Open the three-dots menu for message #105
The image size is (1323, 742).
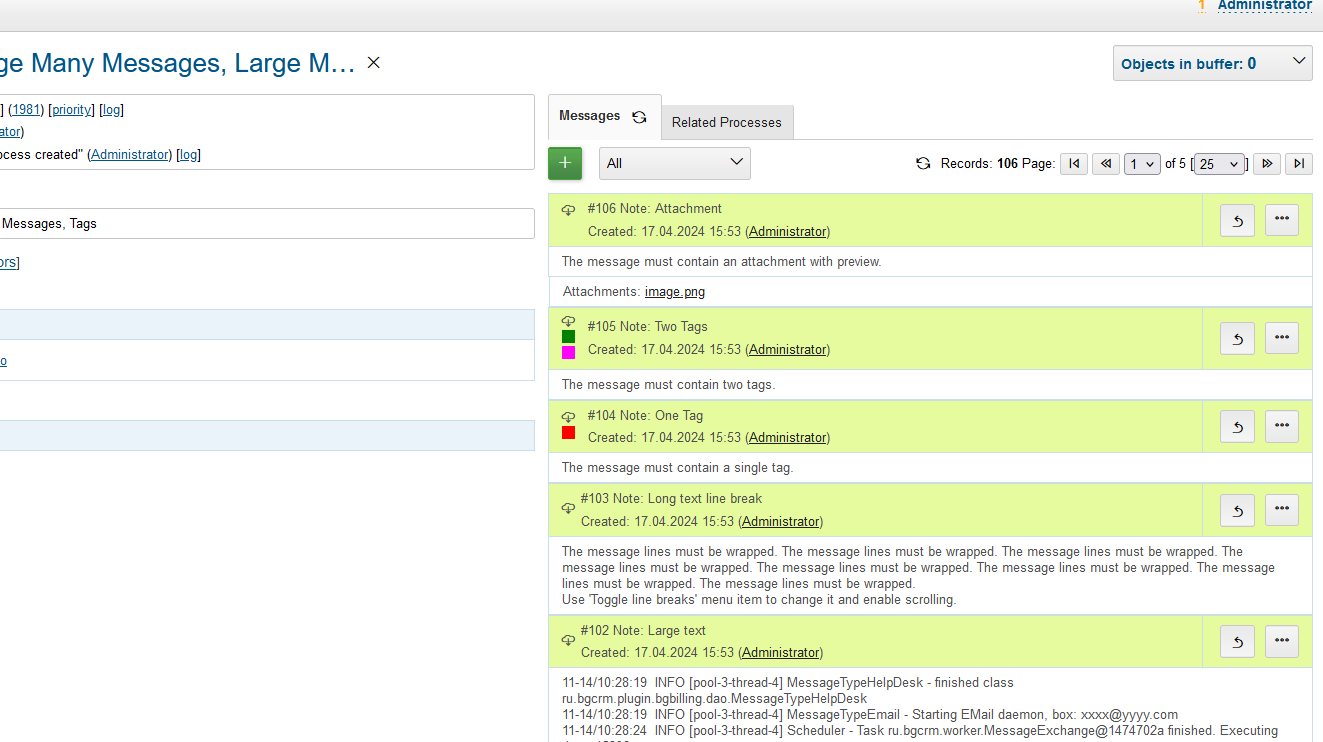1282,338
